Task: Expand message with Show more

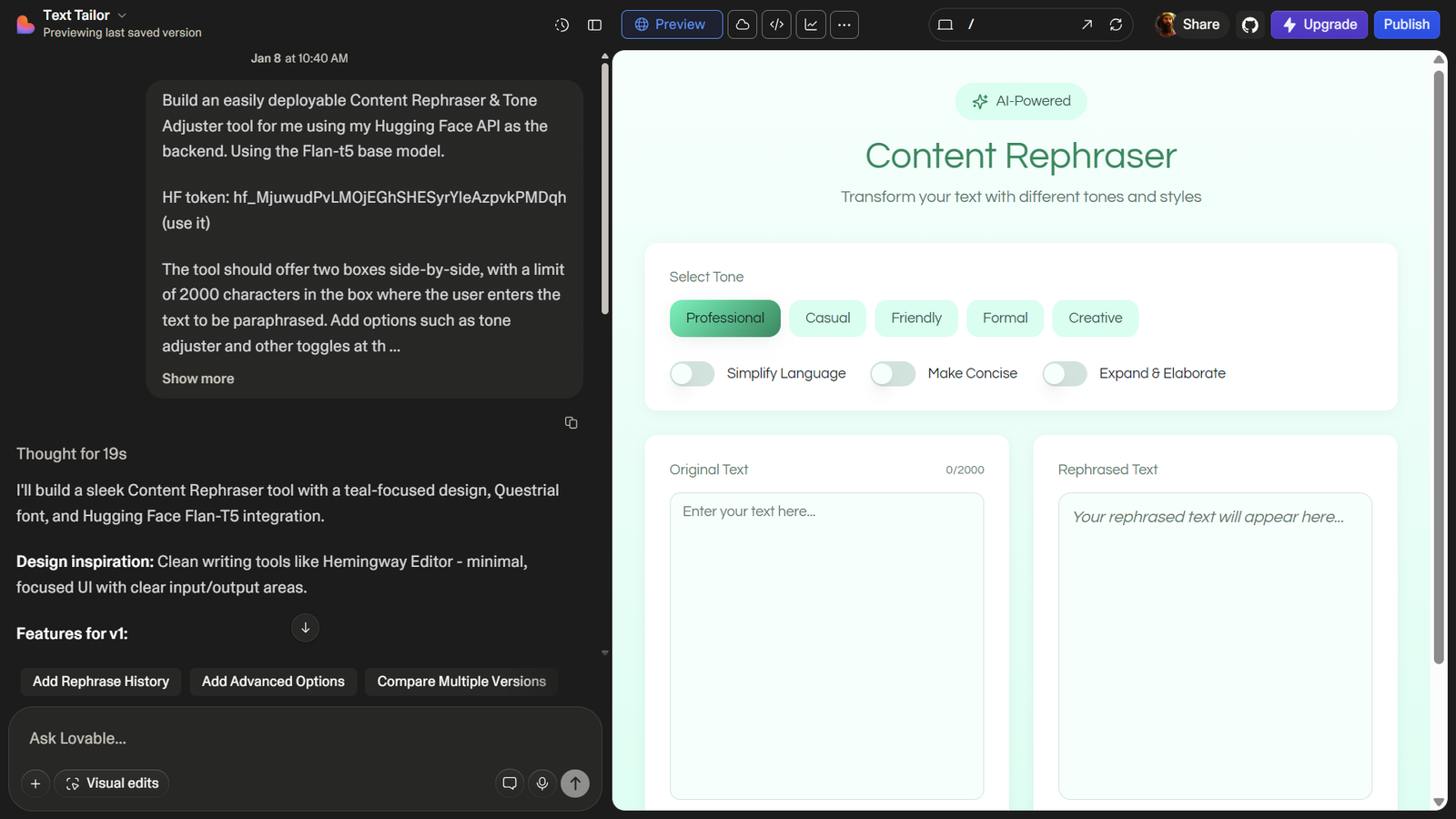Action: point(197,379)
